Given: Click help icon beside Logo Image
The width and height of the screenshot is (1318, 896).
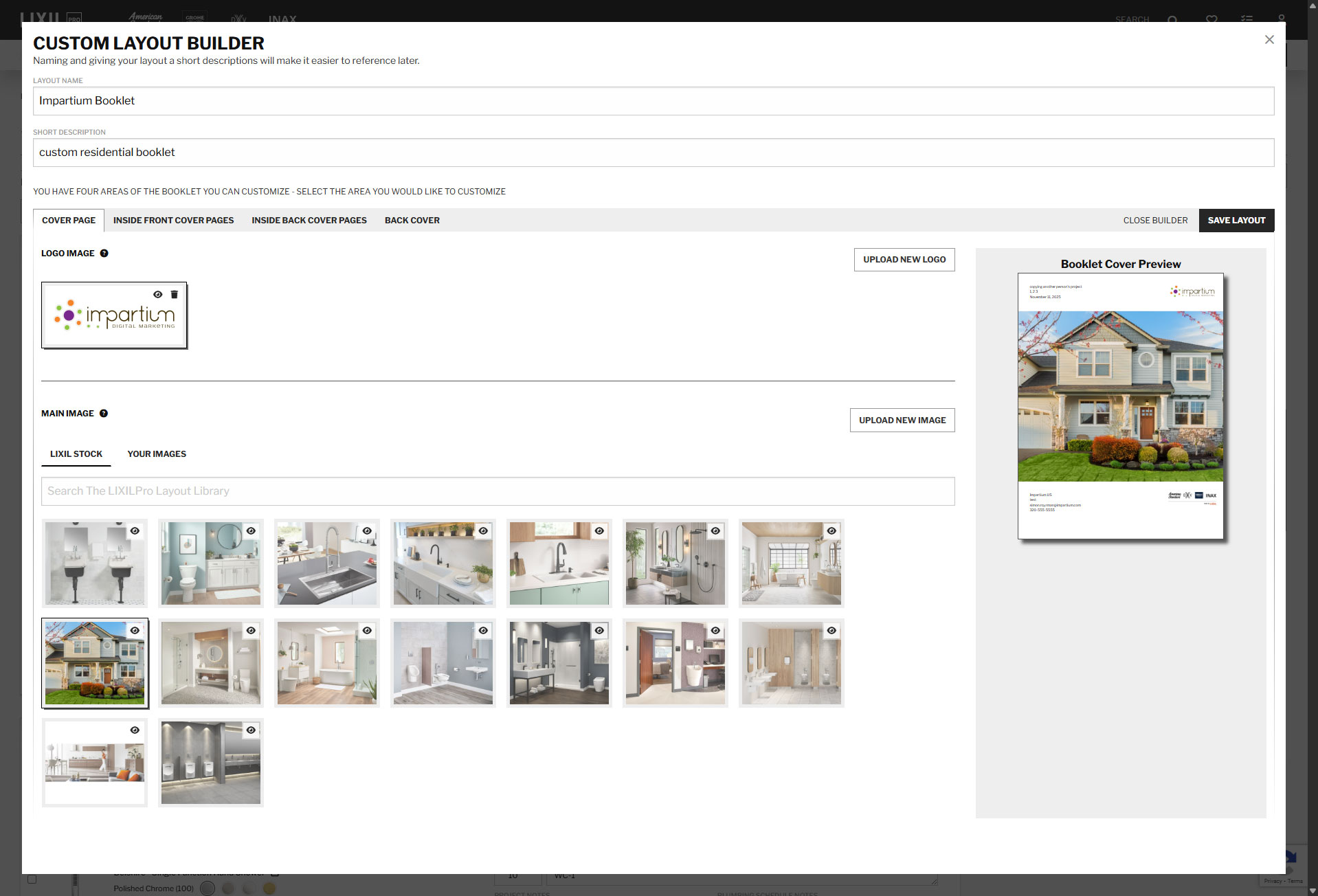Looking at the screenshot, I should tap(104, 254).
